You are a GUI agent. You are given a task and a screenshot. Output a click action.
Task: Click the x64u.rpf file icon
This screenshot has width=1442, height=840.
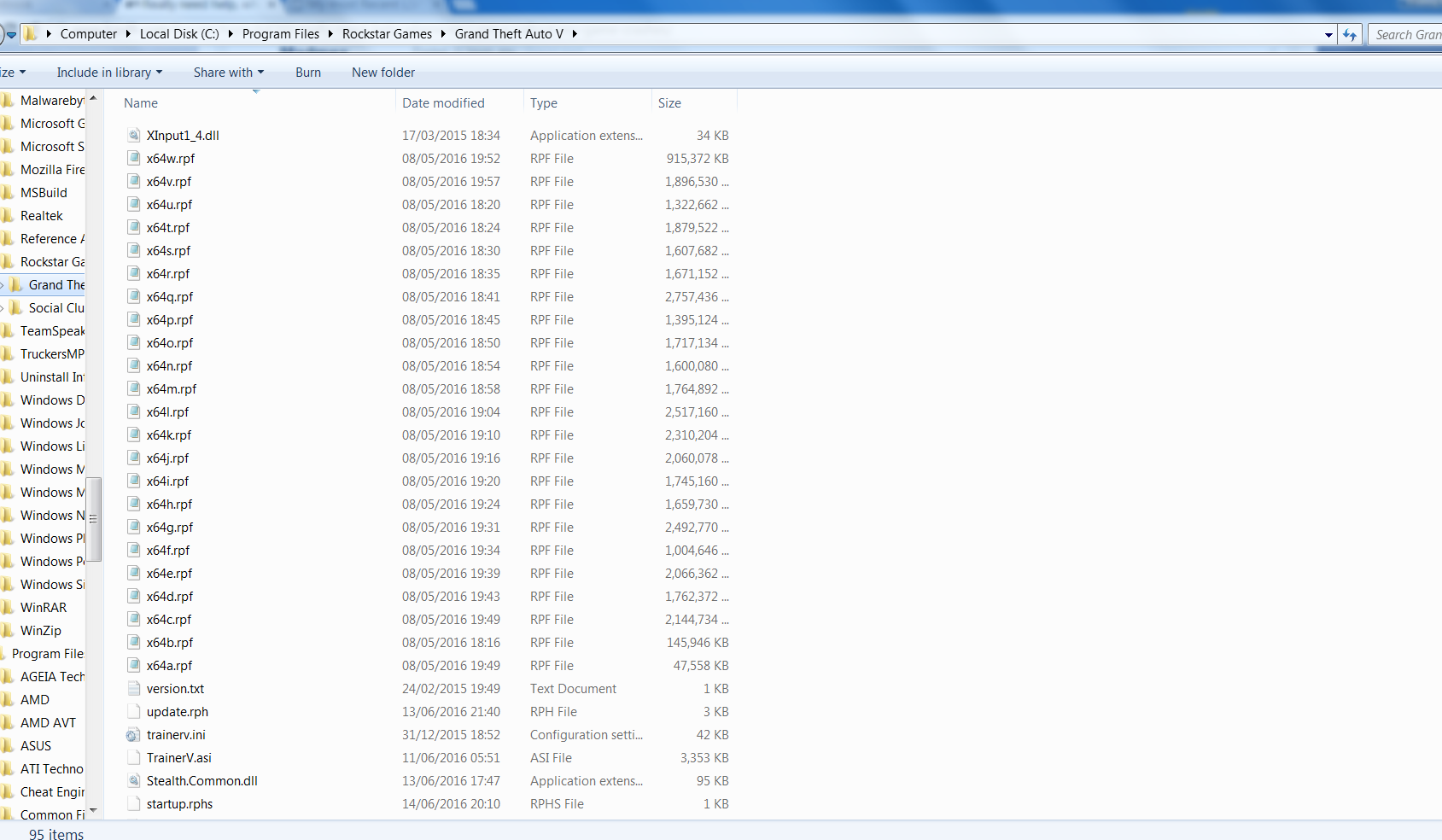click(133, 204)
